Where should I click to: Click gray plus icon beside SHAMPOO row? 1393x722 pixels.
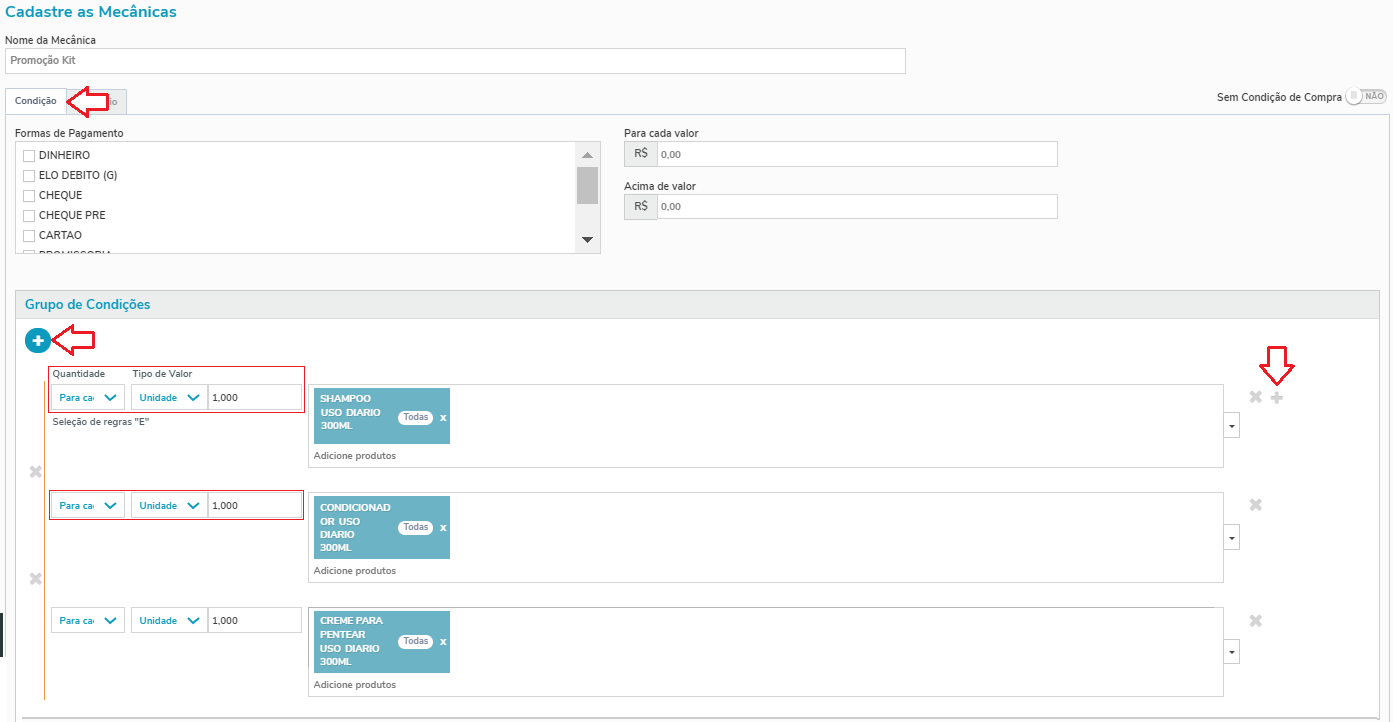(x=1277, y=398)
